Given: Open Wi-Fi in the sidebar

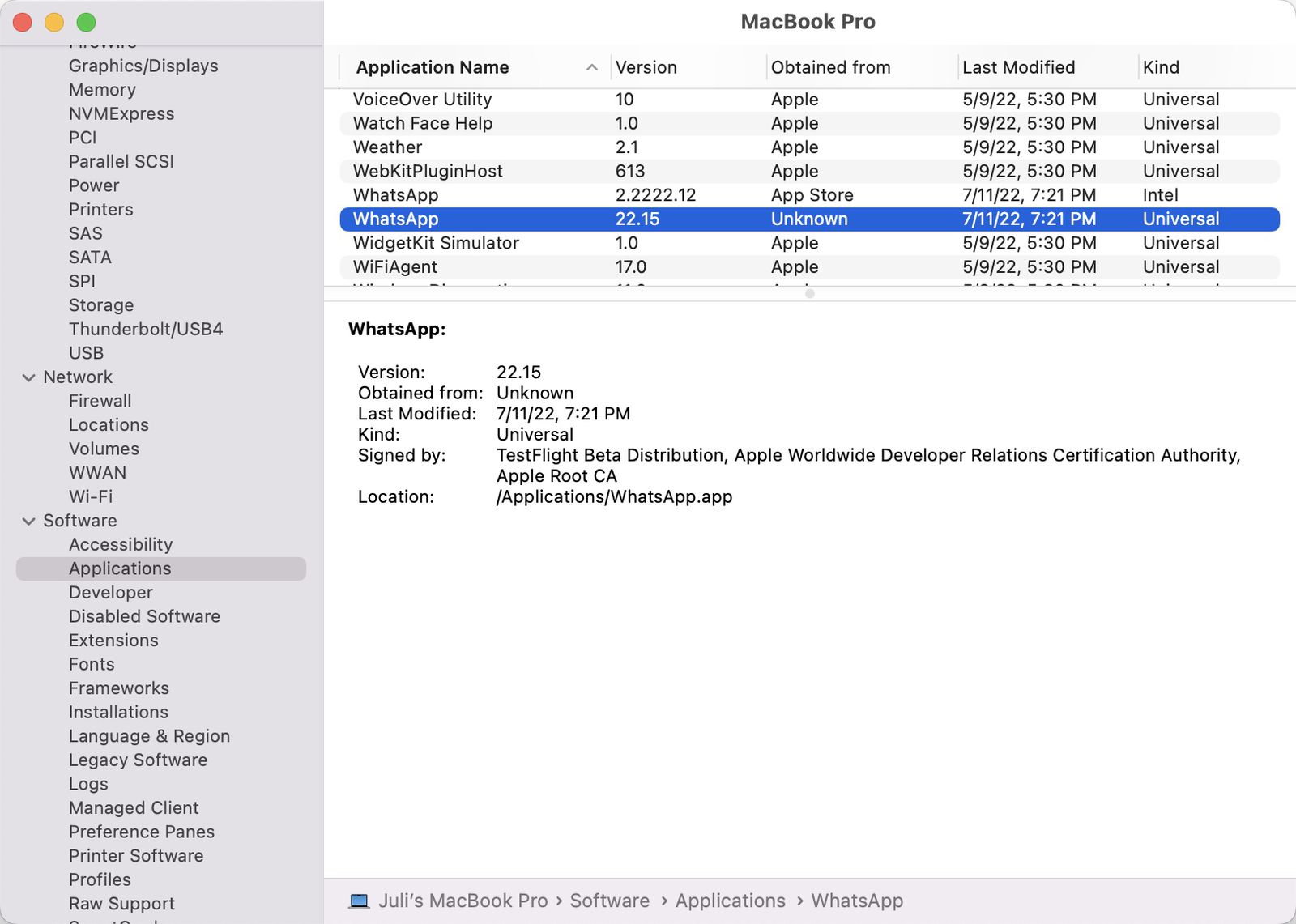Looking at the screenshot, I should coord(91,496).
